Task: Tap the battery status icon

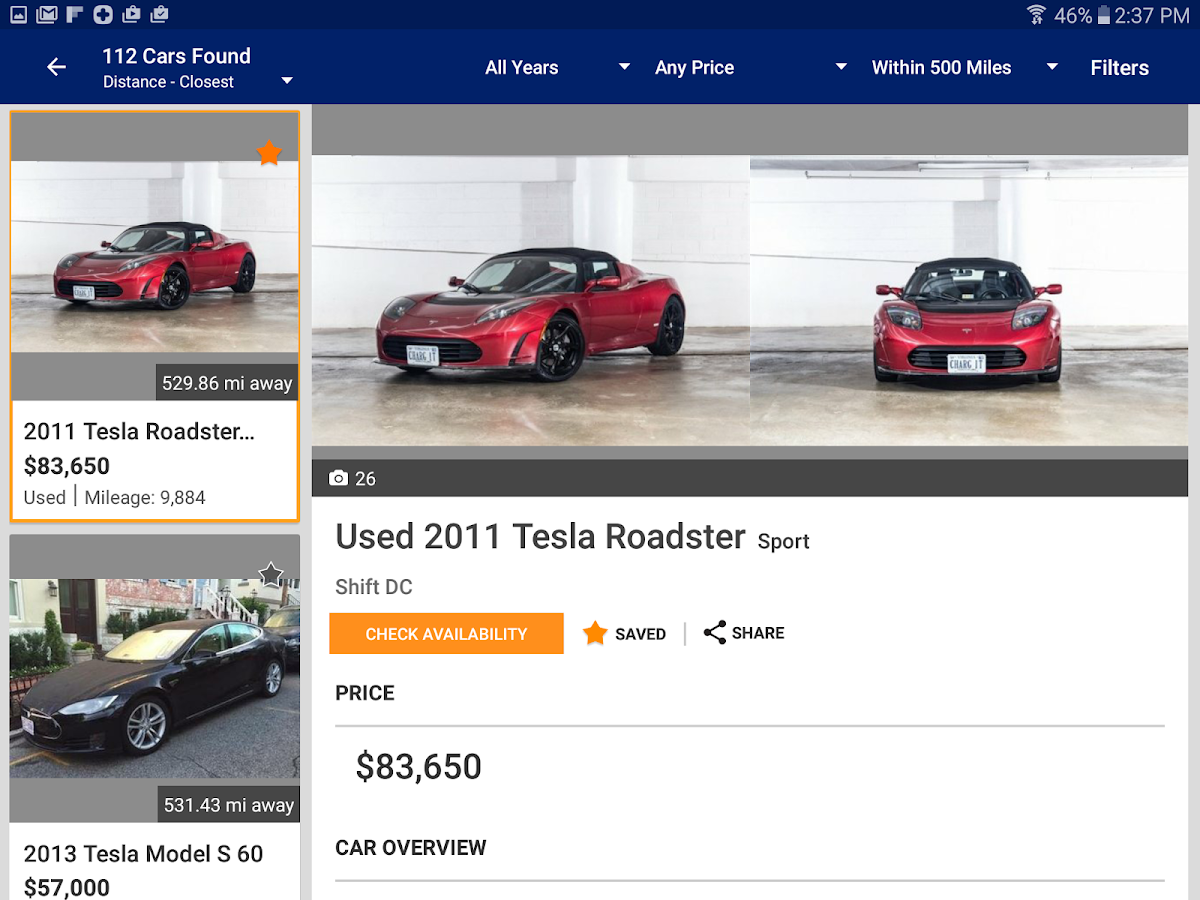Action: [1104, 15]
